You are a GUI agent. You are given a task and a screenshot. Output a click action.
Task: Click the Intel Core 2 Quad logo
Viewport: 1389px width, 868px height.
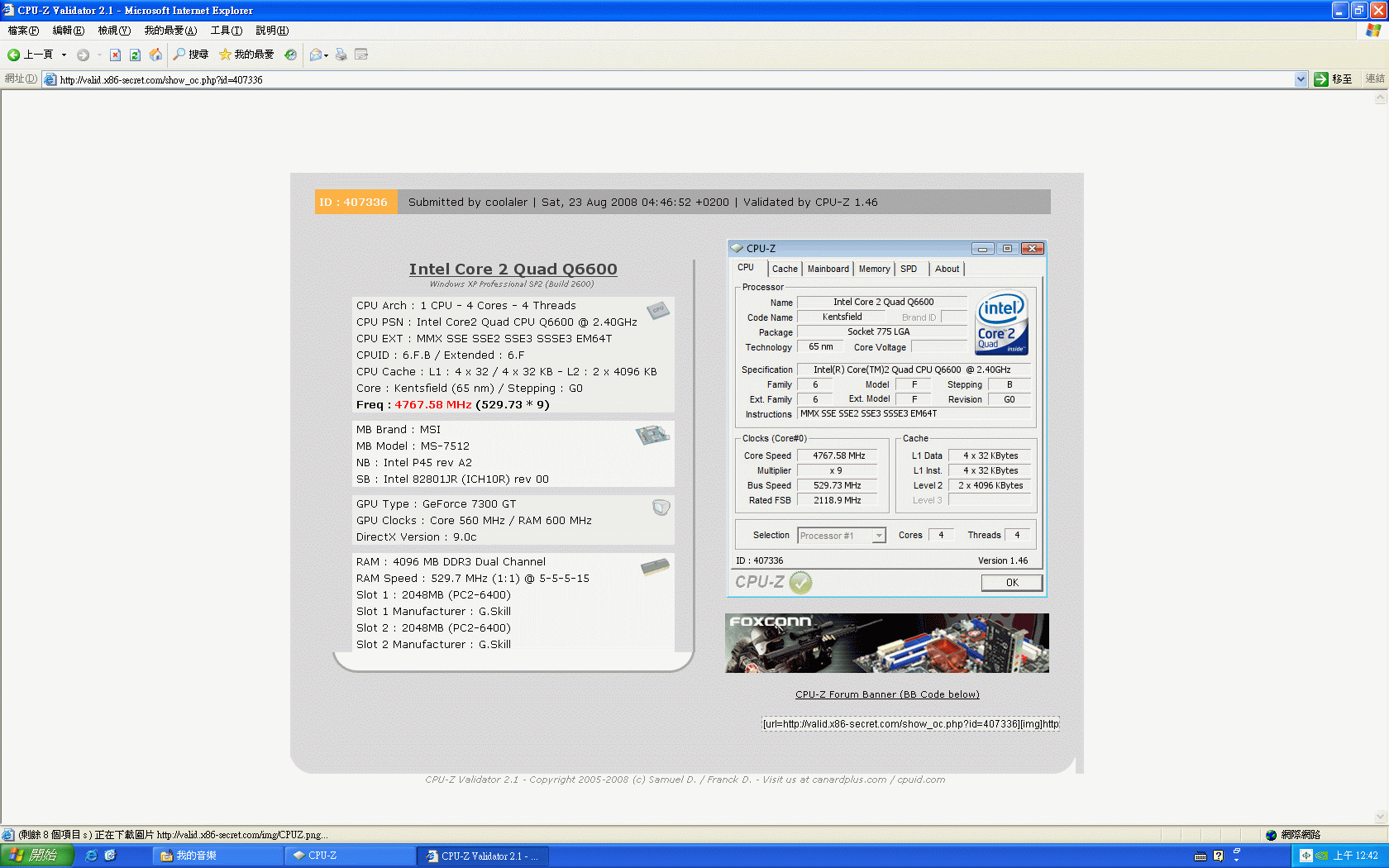1002,322
